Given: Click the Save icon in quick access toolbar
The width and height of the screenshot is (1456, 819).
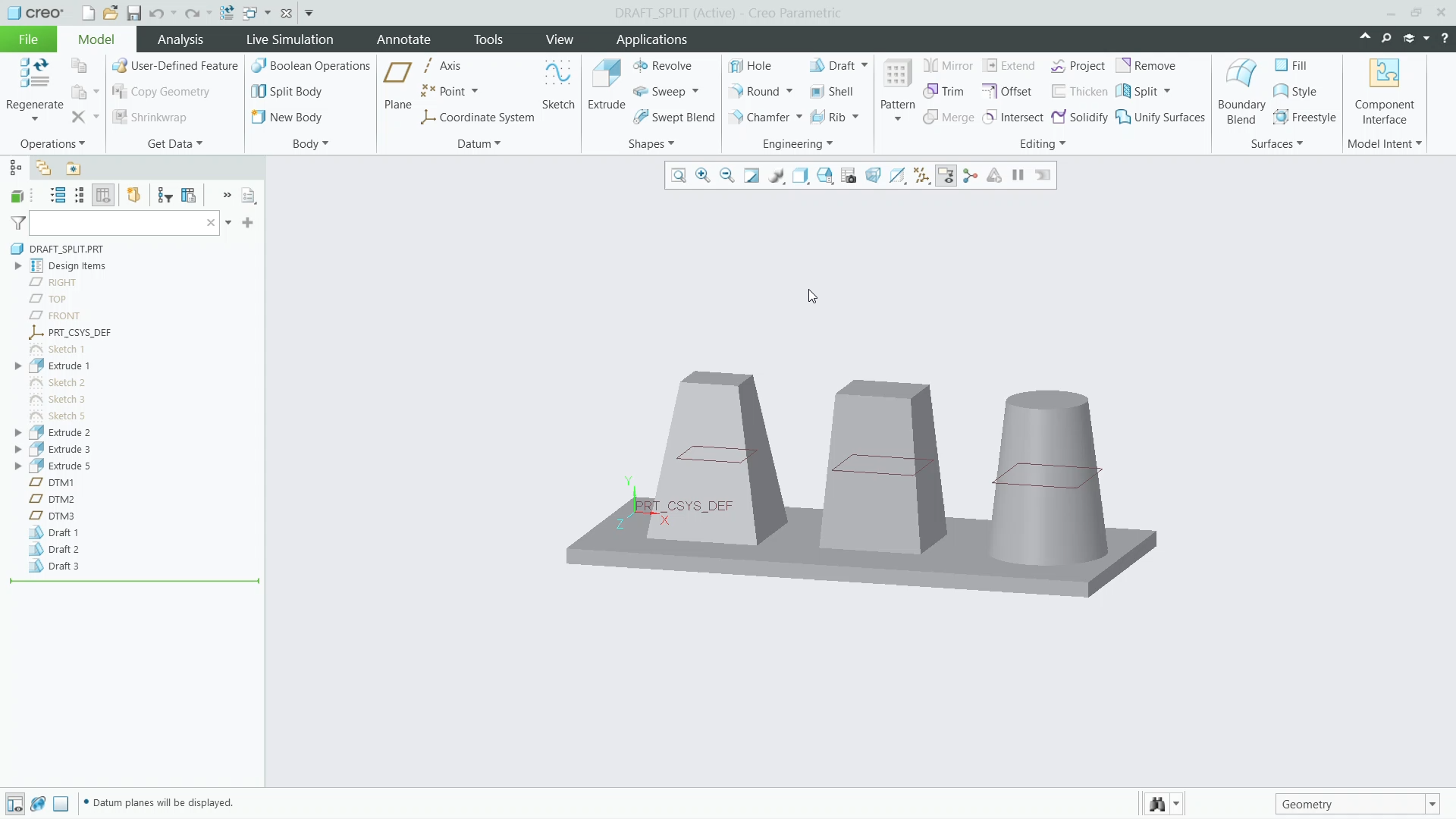Looking at the screenshot, I should click(133, 13).
